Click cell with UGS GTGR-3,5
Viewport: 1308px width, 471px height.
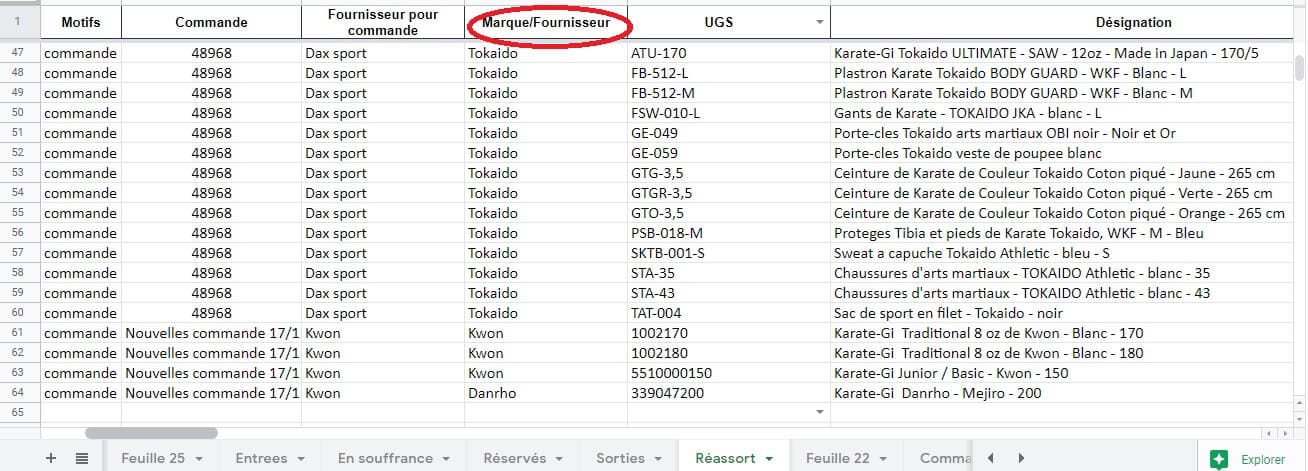729,193
